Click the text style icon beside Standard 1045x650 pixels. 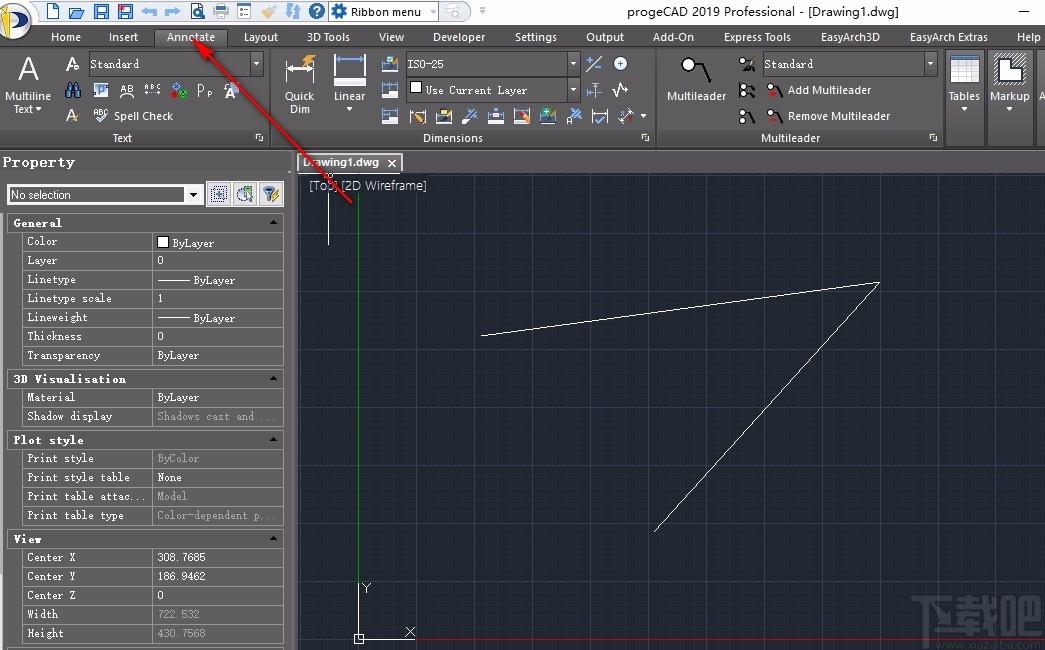pos(73,64)
